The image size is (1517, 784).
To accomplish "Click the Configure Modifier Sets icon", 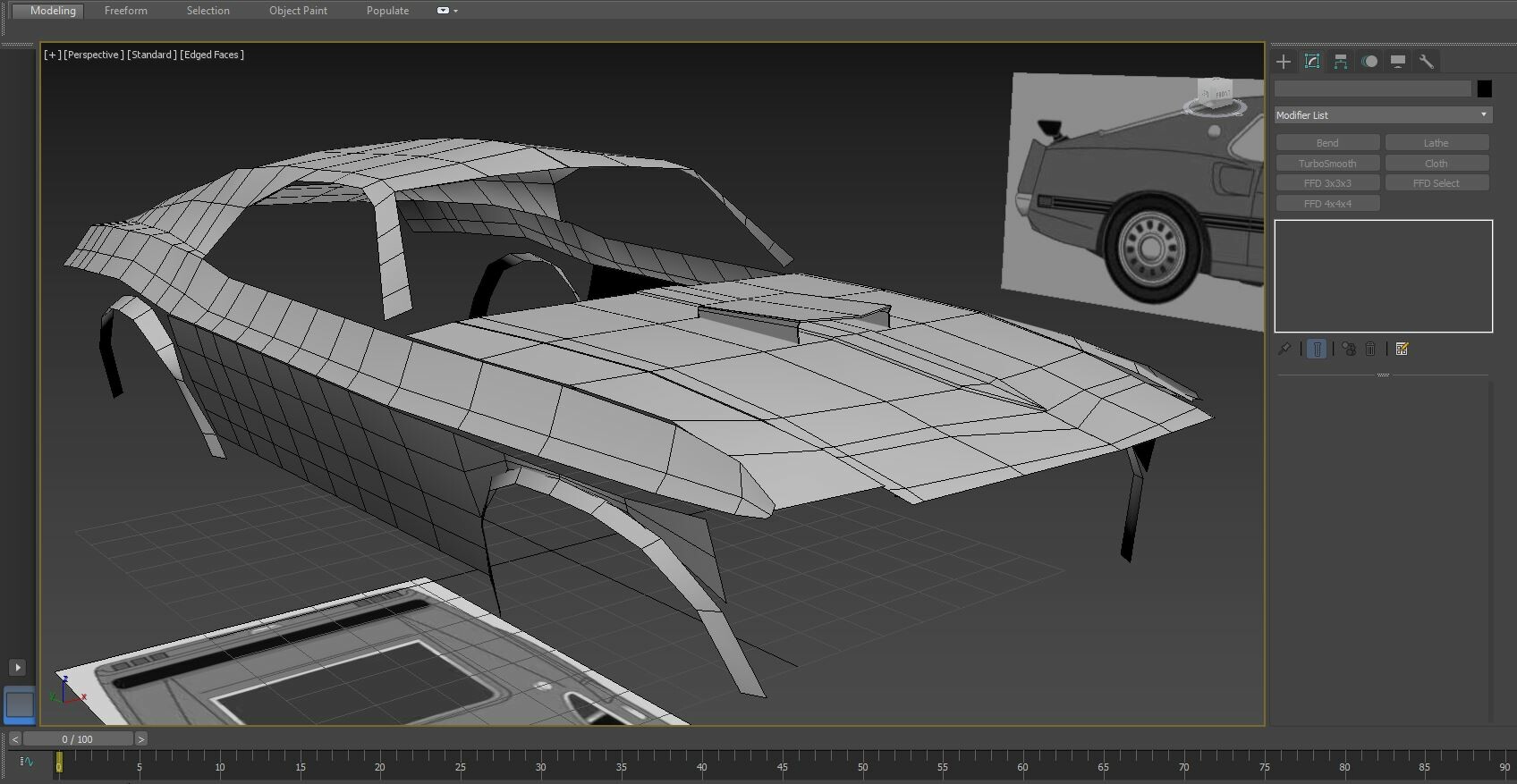I will point(1402,350).
